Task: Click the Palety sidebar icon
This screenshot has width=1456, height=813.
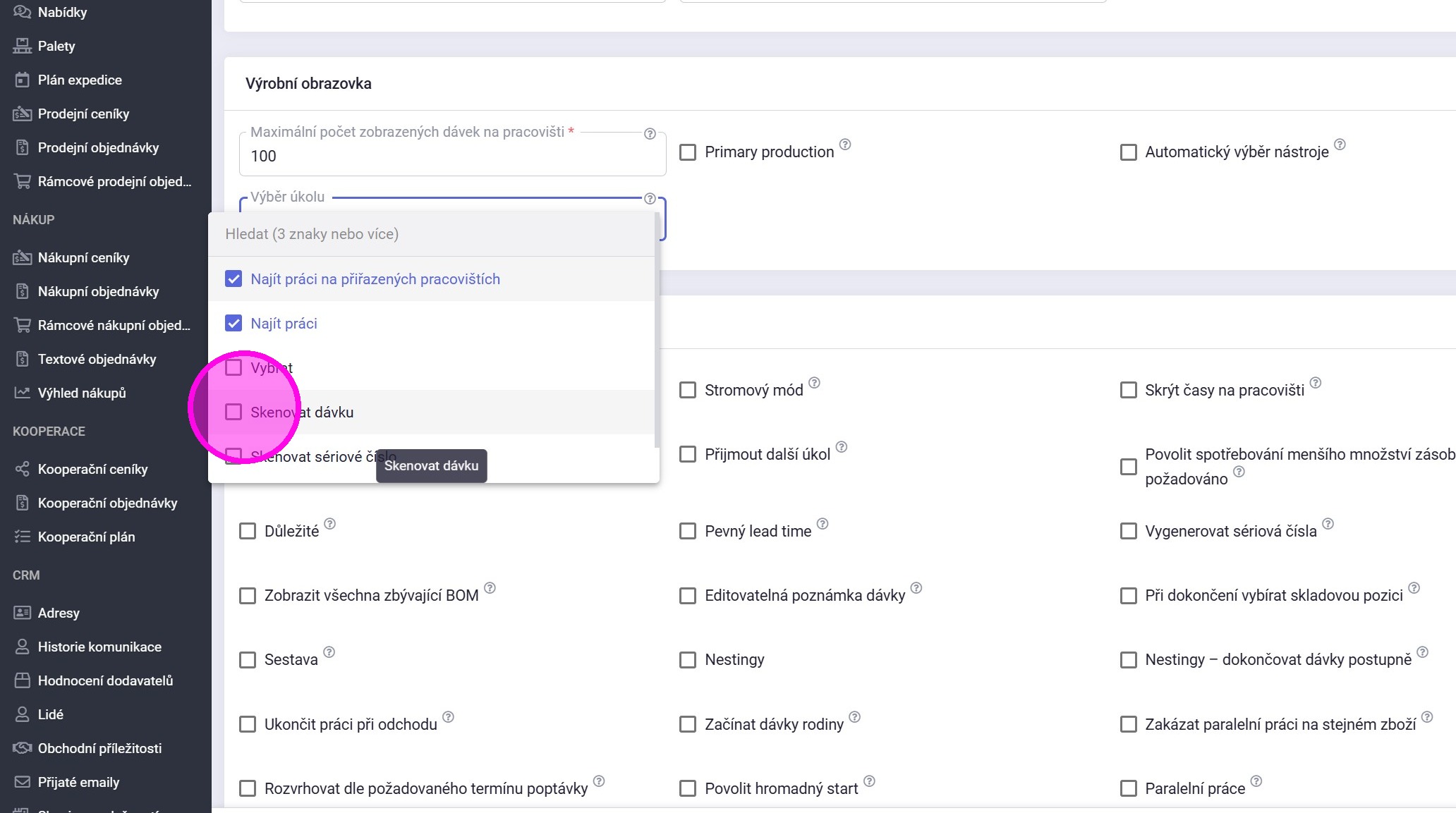Action: point(22,46)
